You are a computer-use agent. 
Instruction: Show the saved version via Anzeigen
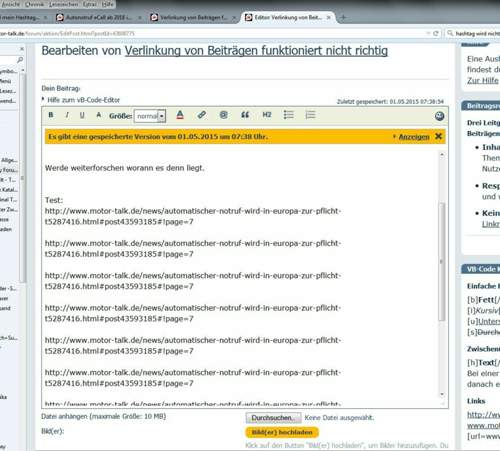pyautogui.click(x=414, y=137)
